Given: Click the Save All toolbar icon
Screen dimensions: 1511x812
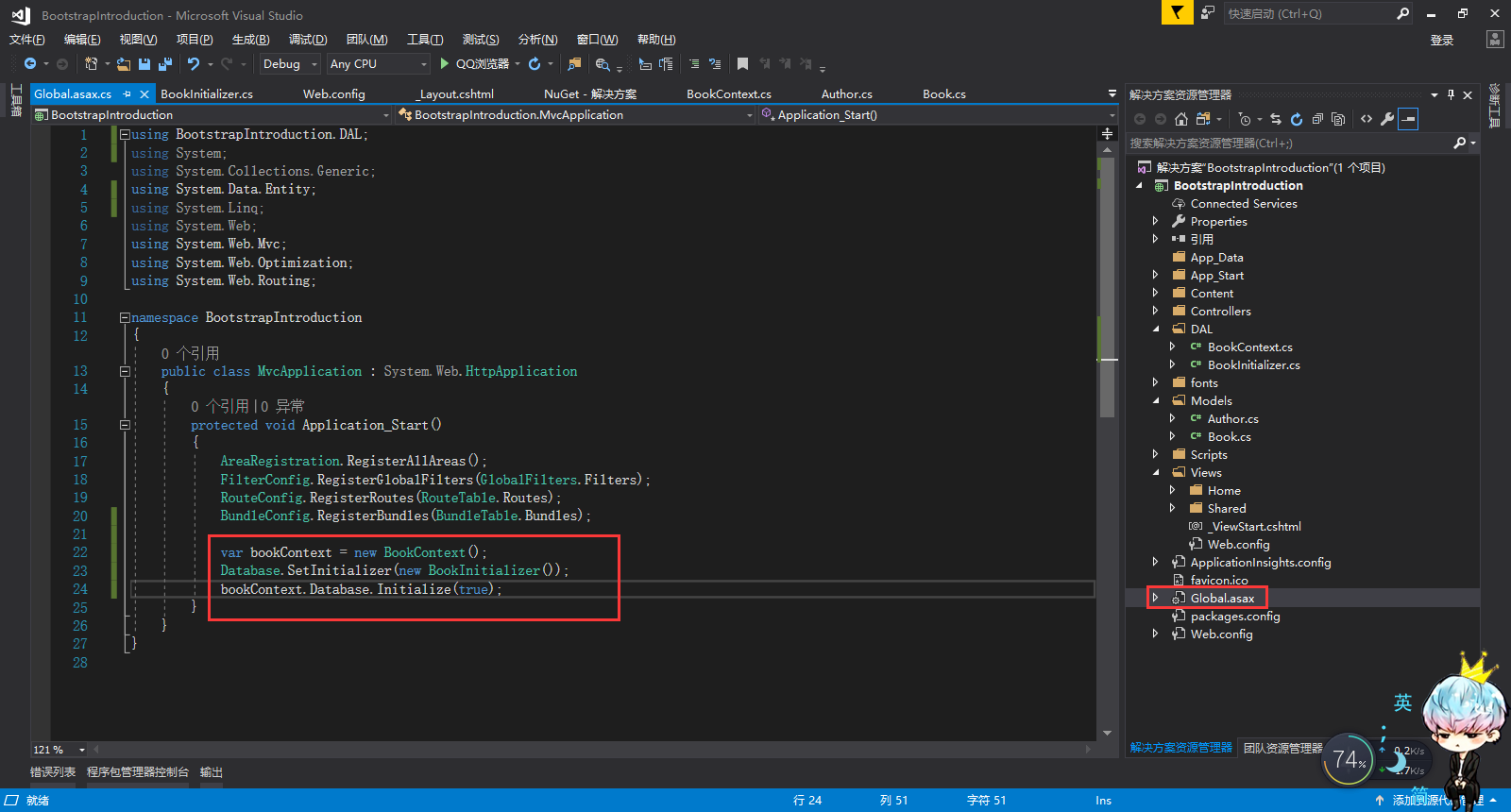Looking at the screenshot, I should click(165, 64).
